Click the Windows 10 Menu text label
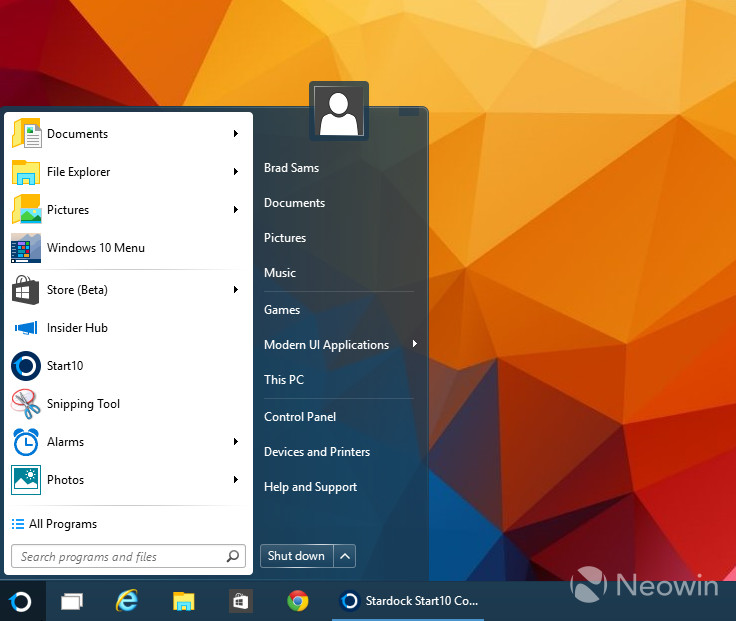Viewport: 736px width, 621px height. (96, 248)
